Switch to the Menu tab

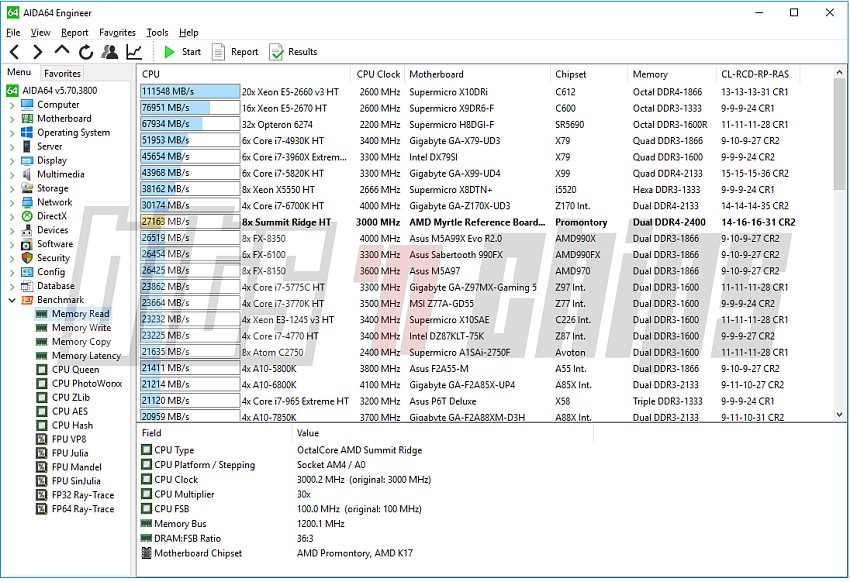tap(19, 72)
